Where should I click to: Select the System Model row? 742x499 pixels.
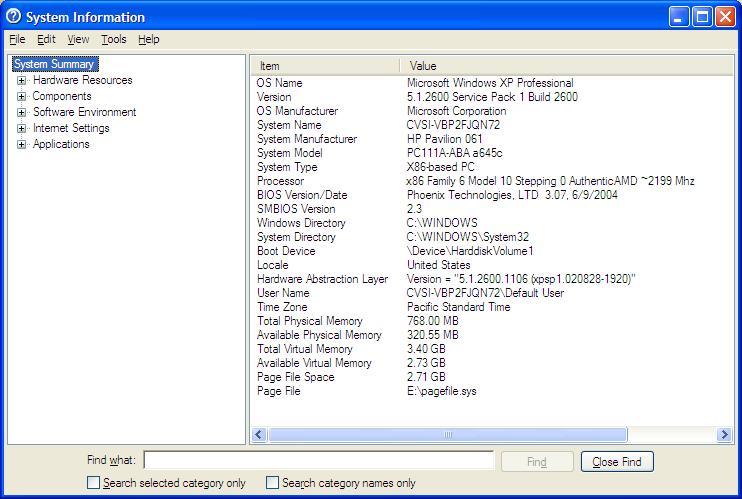click(x=491, y=153)
